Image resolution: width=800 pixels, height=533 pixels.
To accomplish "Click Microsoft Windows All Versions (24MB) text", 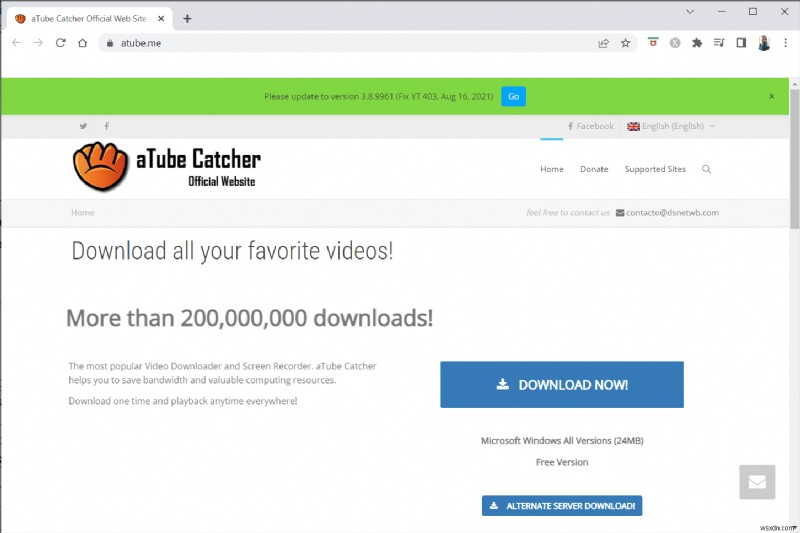I will pyautogui.click(x=562, y=441).
